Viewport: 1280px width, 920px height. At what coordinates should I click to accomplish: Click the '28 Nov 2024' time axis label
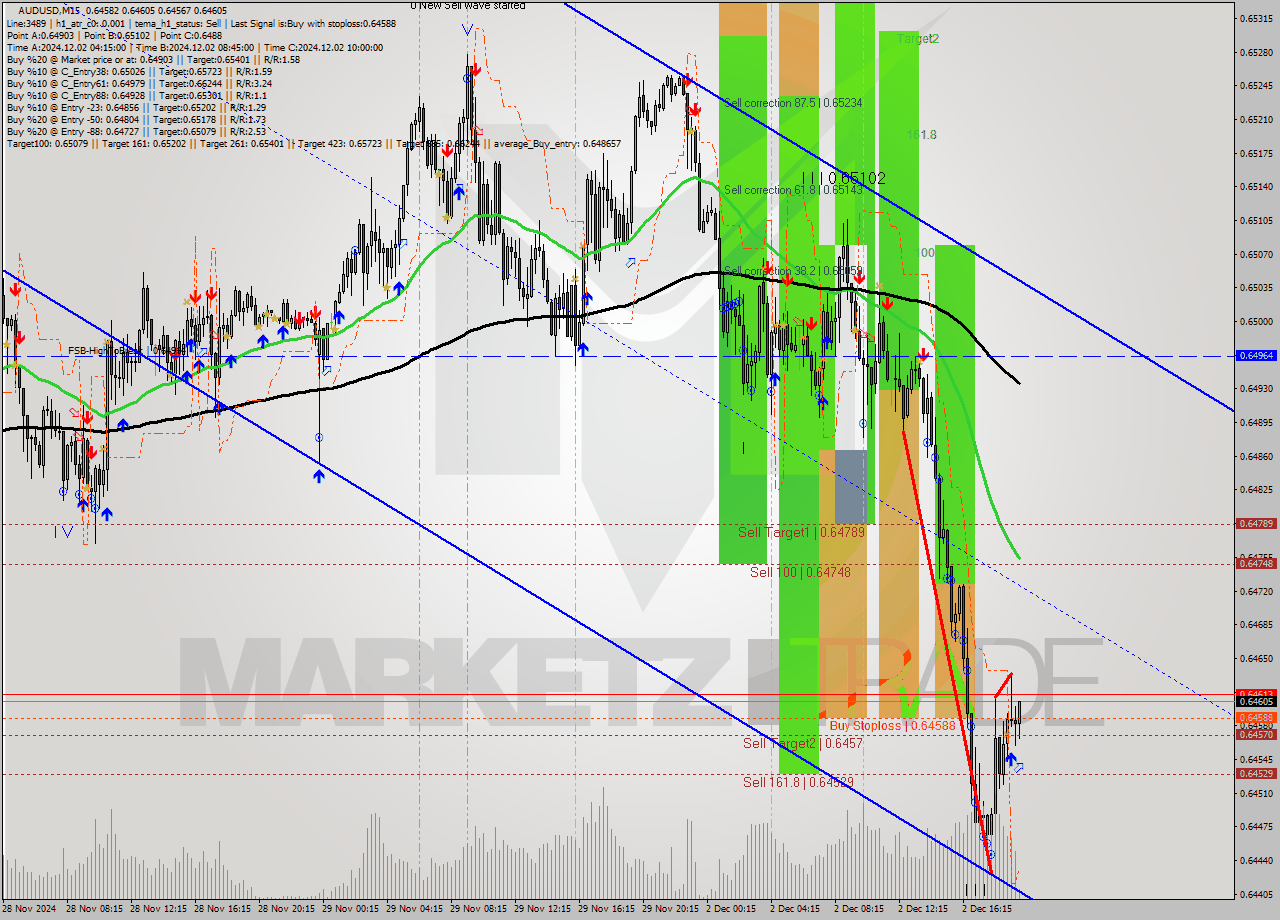click(x=30, y=909)
